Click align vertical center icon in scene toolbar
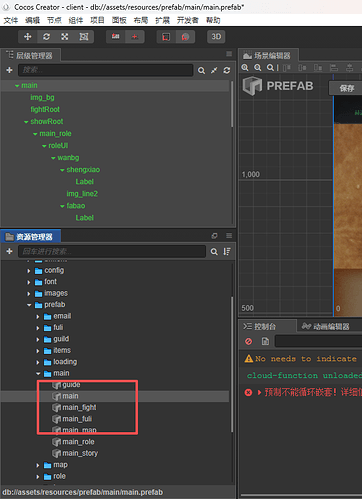Viewport: 362px width, 499px height. (302, 68)
